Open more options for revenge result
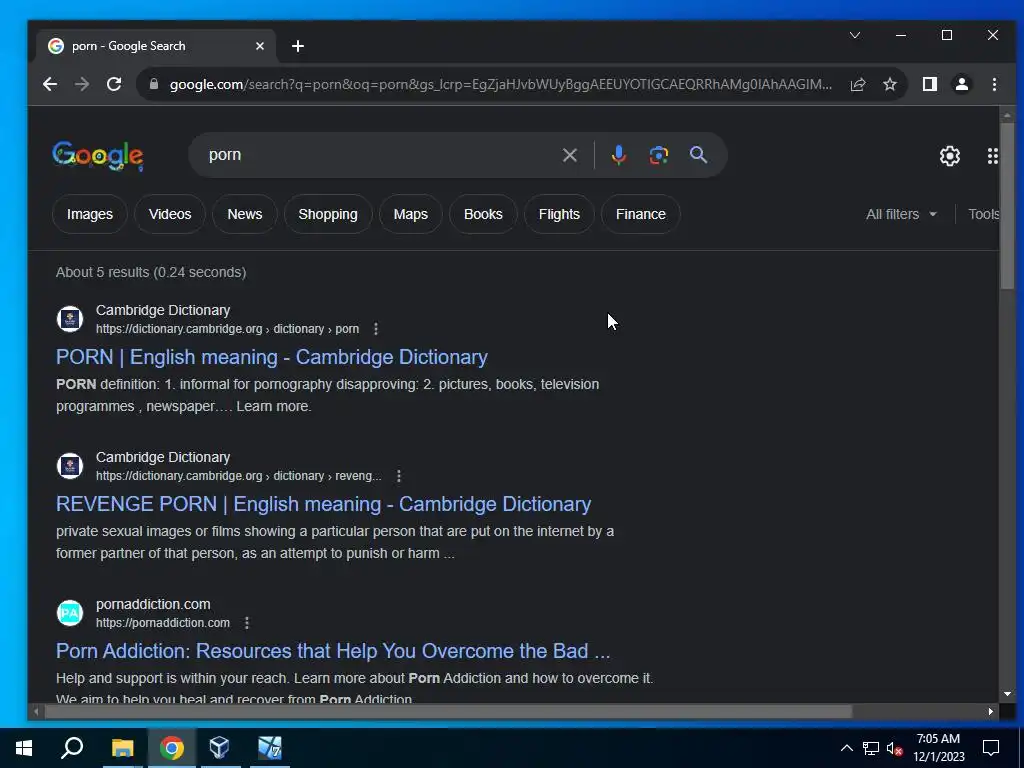The width and height of the screenshot is (1024, 768). (399, 476)
